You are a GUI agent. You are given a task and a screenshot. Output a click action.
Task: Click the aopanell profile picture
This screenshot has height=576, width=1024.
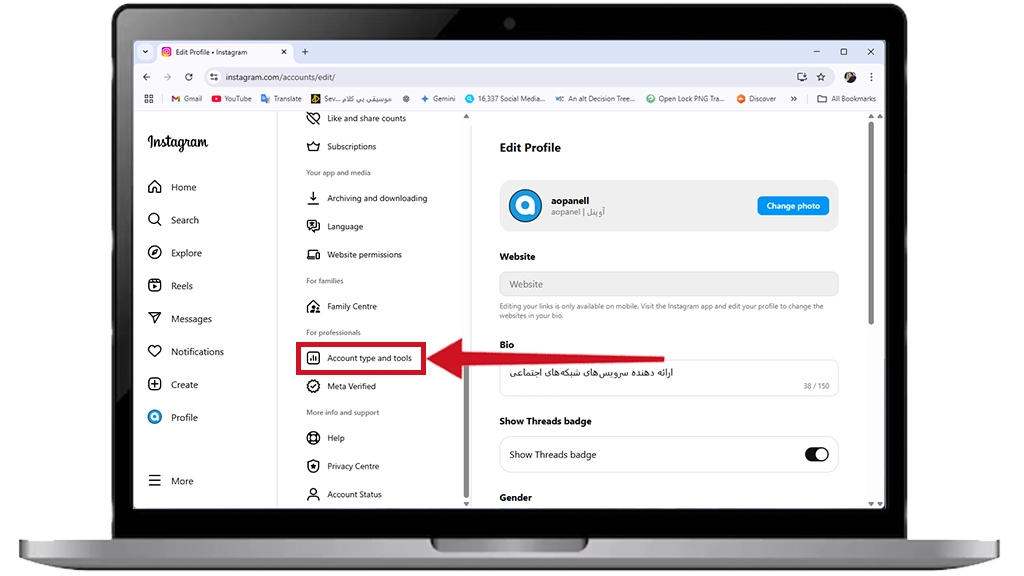(525, 206)
